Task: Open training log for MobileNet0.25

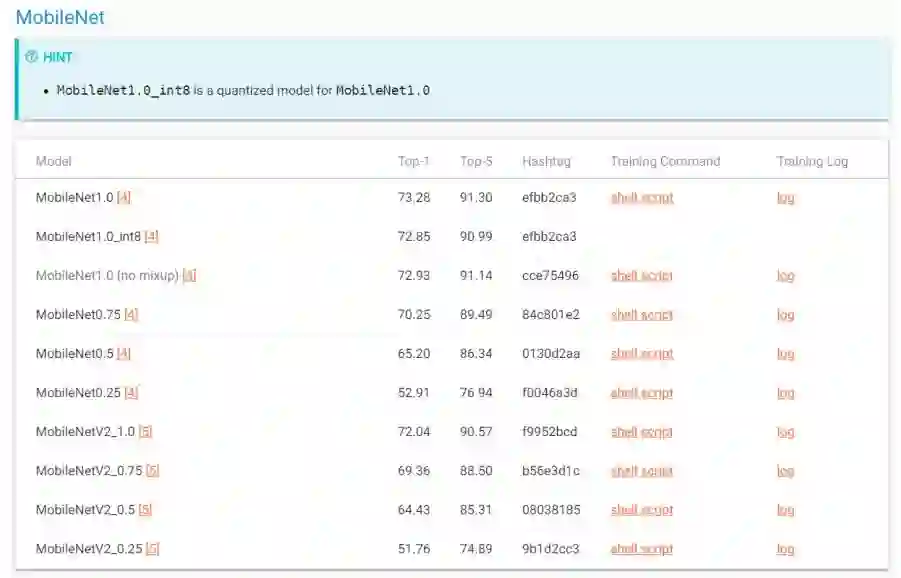Action: [785, 393]
